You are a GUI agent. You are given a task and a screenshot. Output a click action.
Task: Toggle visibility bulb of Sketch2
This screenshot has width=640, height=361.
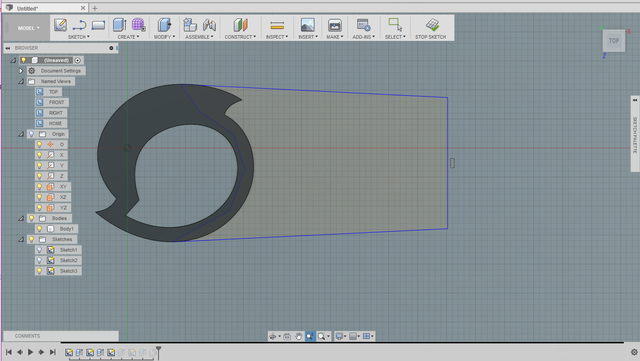[x=40, y=260]
